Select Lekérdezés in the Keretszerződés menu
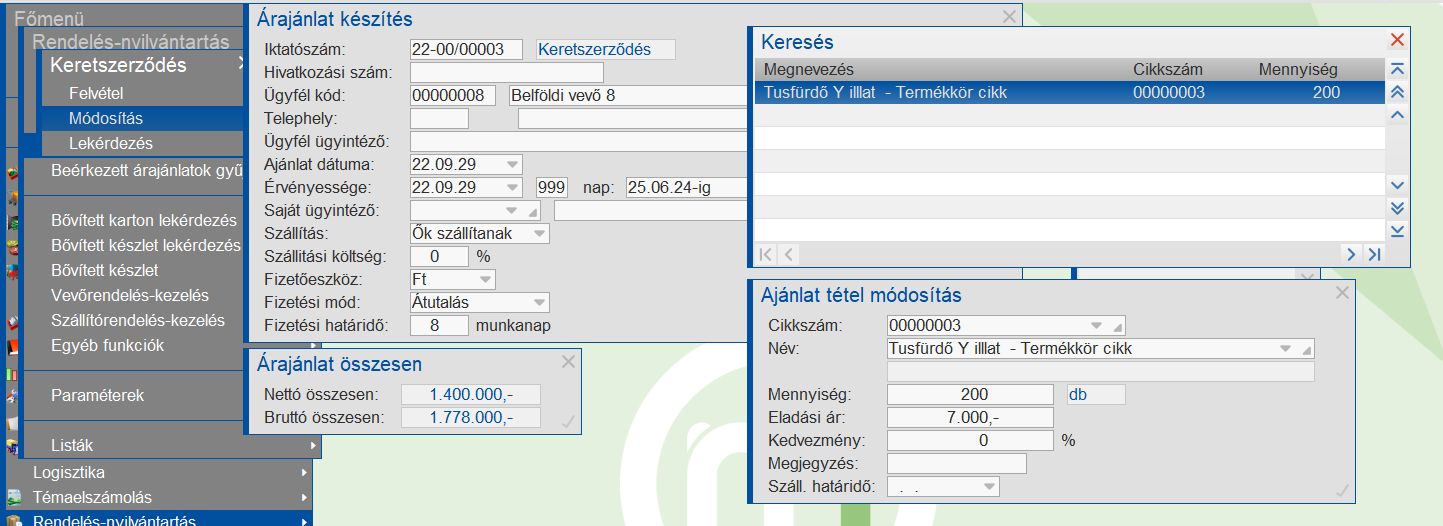Image resolution: width=1443 pixels, height=526 pixels. tap(111, 144)
